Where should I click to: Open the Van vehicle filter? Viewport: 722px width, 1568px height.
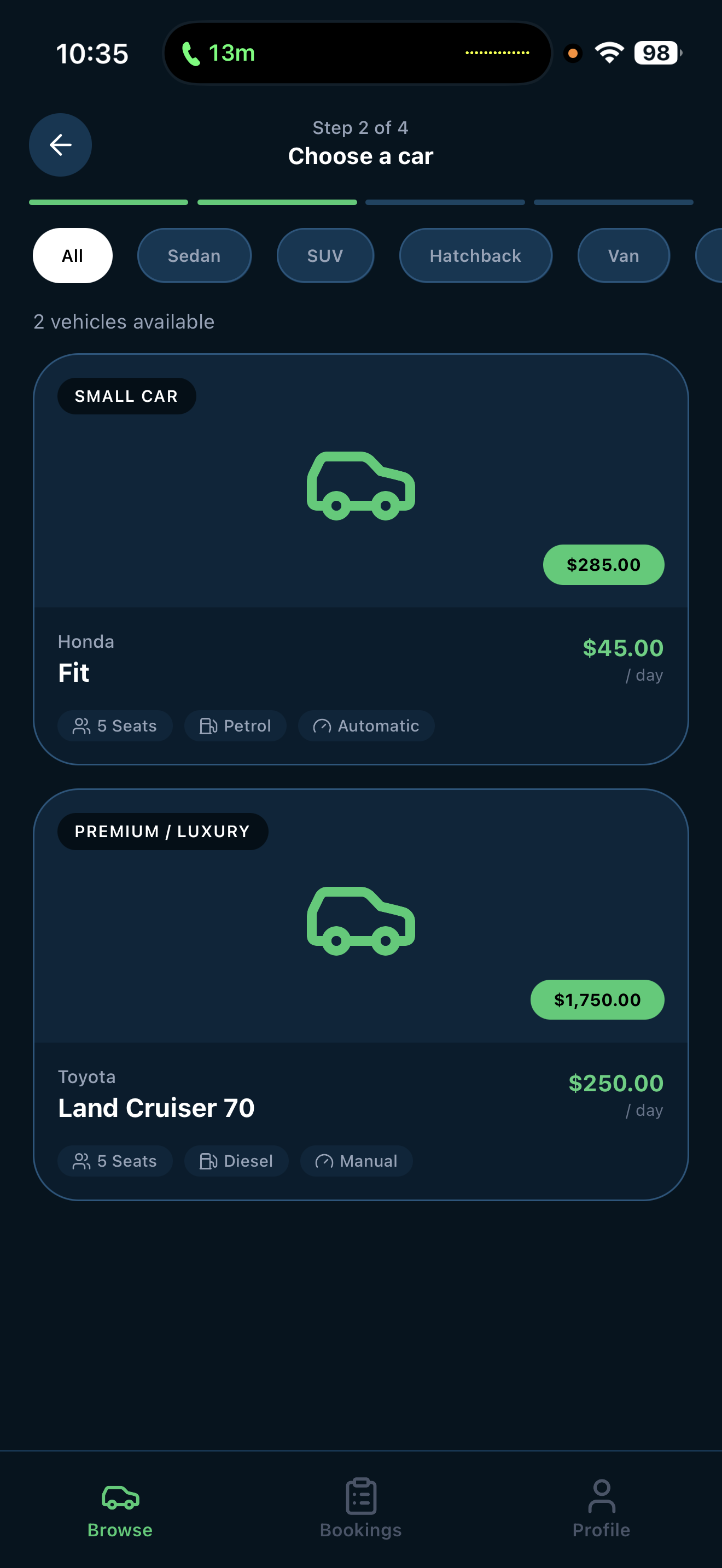click(623, 256)
